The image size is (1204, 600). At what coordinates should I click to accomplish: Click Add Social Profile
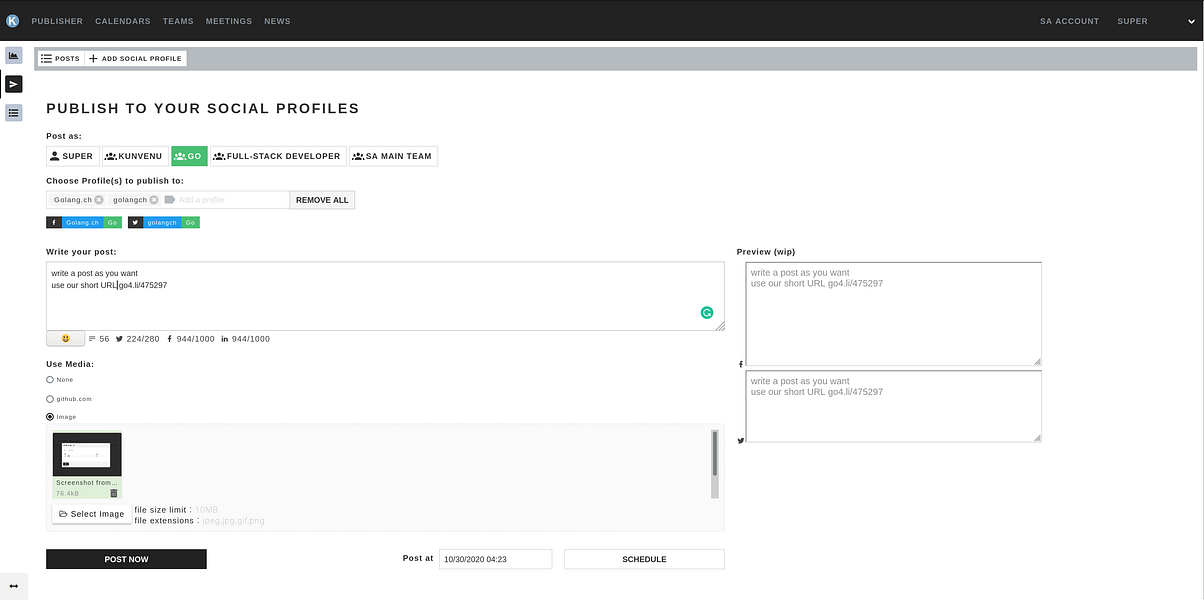point(136,59)
